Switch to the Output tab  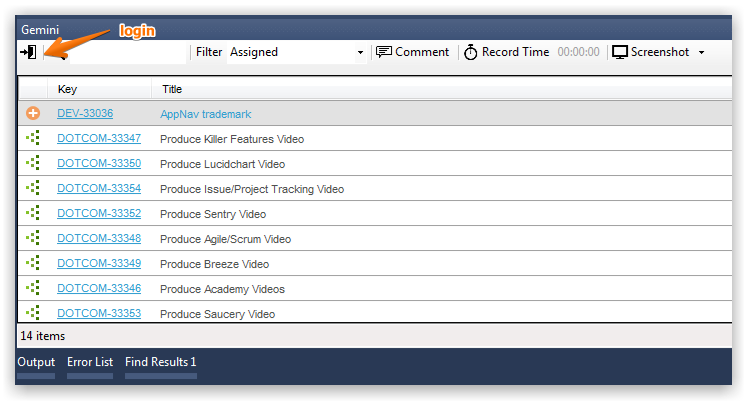click(x=36, y=362)
